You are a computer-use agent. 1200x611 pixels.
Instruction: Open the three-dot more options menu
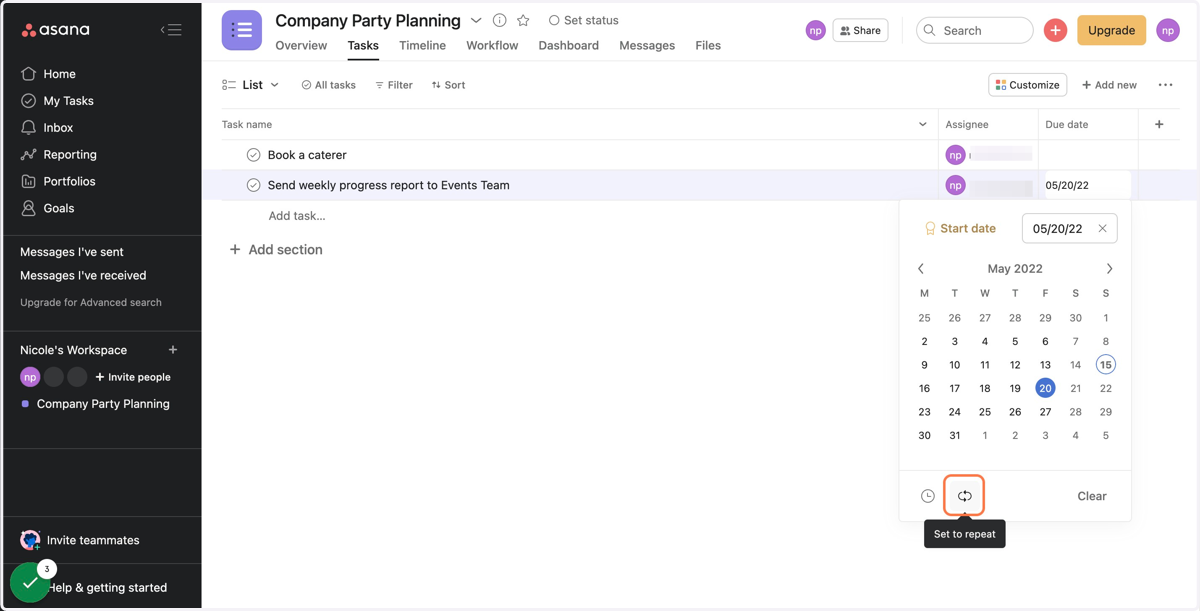click(x=1165, y=85)
